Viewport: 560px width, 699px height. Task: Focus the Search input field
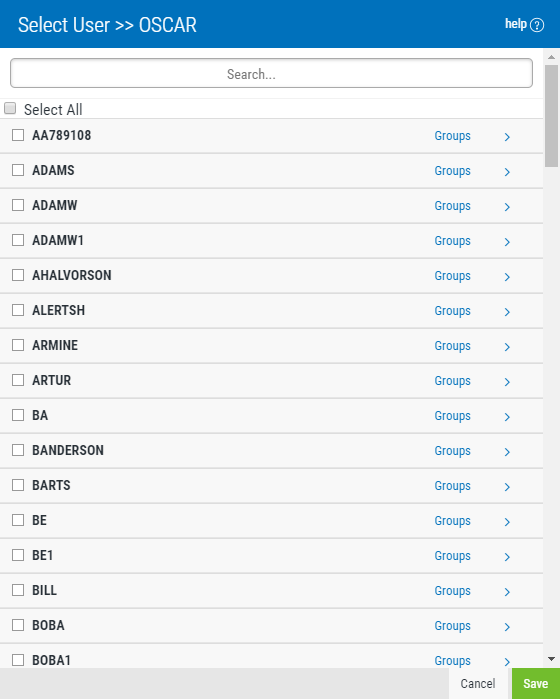click(271, 73)
